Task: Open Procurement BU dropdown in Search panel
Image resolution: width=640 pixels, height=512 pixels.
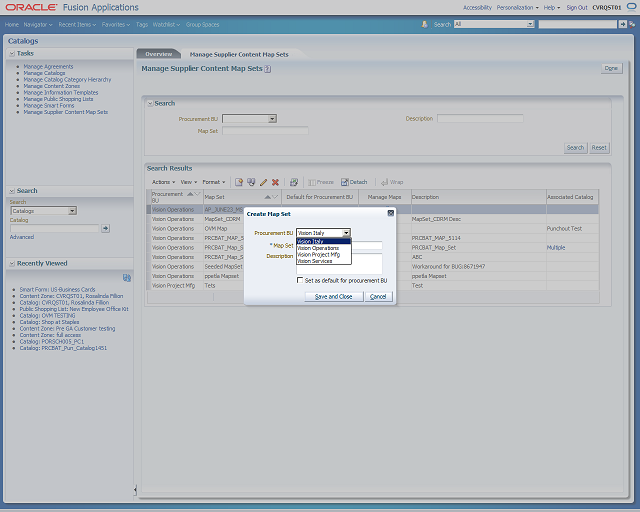Action: (x=272, y=119)
